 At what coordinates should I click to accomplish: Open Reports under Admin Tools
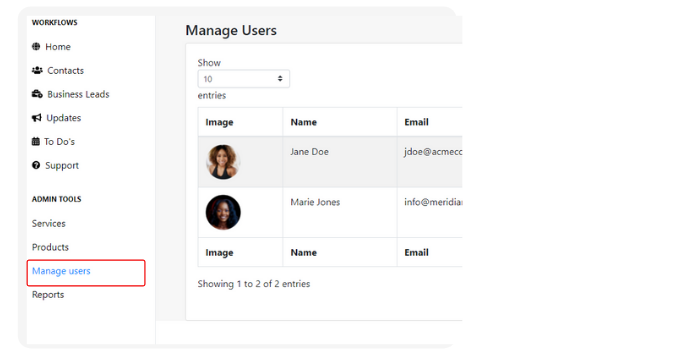(48, 295)
